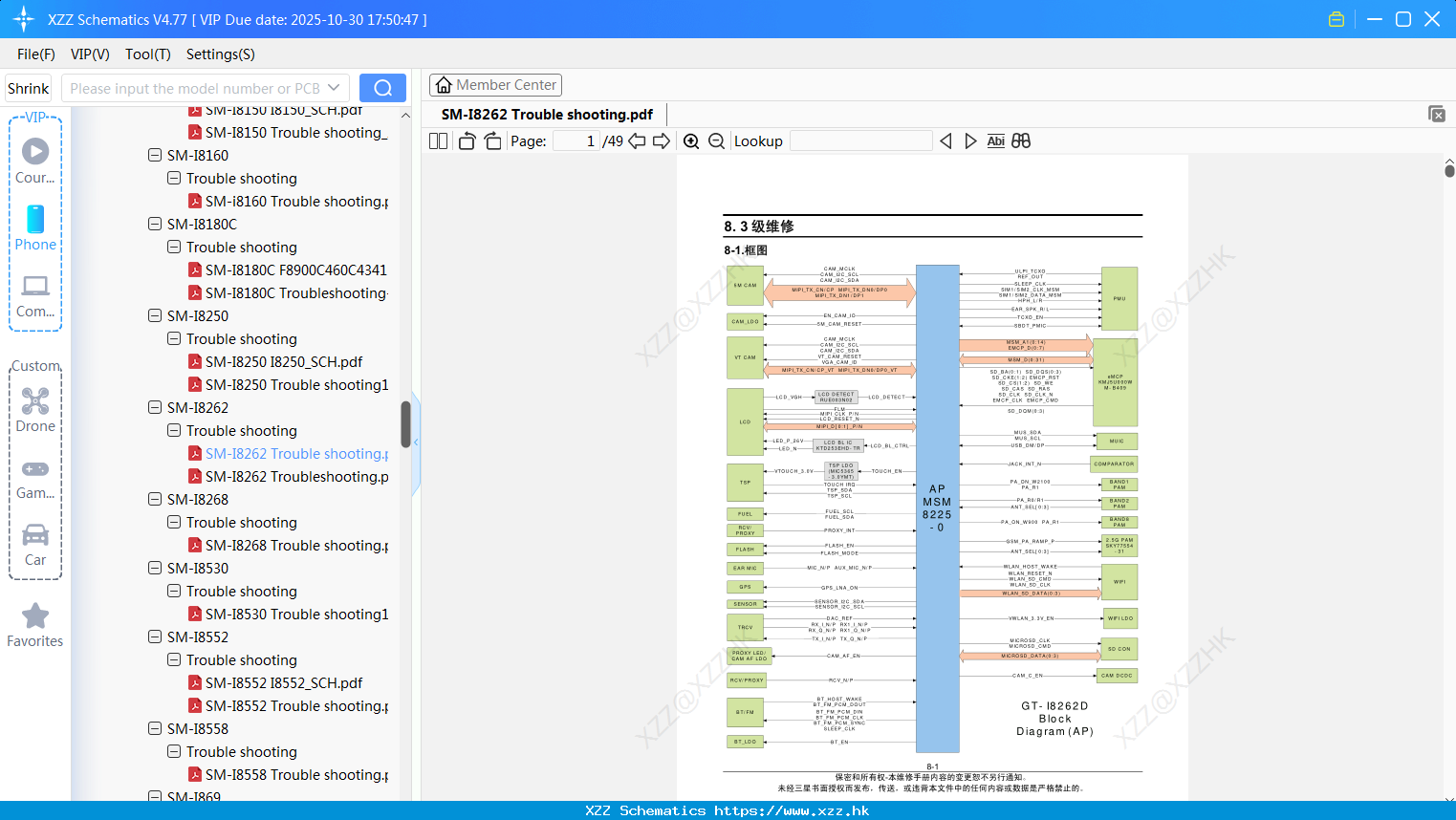Image resolution: width=1456 pixels, height=820 pixels.
Task: Toggle the two-page view icon
Action: pos(439,141)
